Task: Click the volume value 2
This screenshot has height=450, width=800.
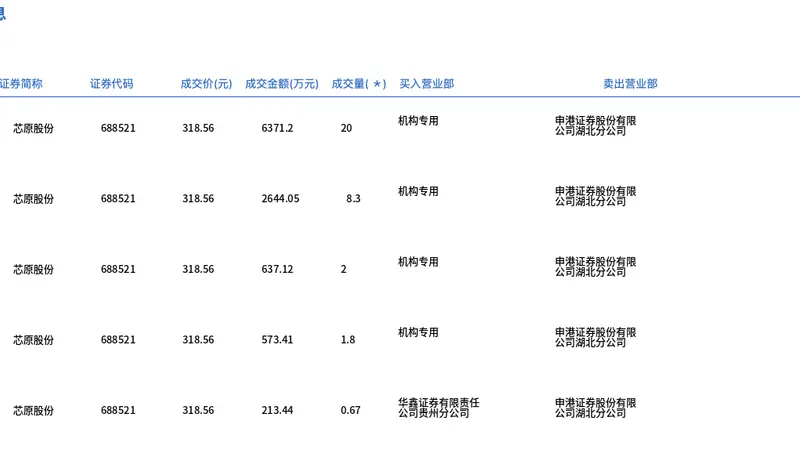Action: click(343, 269)
